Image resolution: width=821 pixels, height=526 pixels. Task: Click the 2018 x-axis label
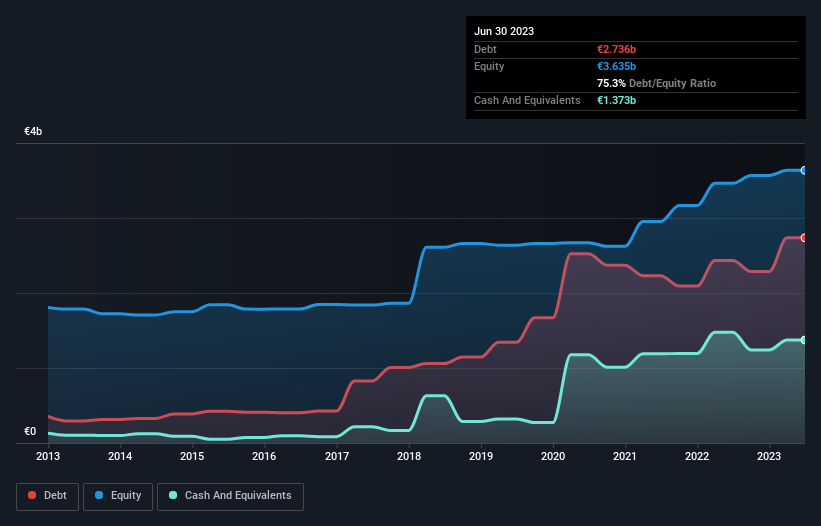(409, 456)
